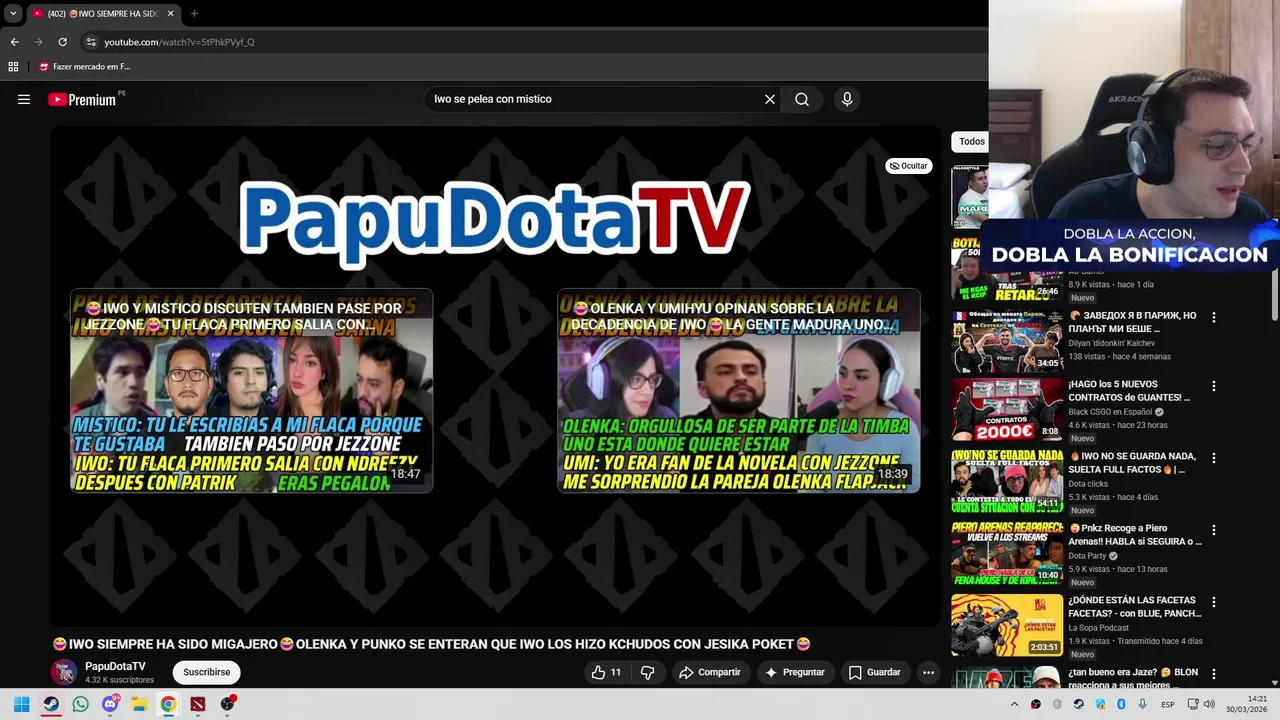Screen dimensions: 1280x720
Task: Save video with Guardar button
Action: 875,672
